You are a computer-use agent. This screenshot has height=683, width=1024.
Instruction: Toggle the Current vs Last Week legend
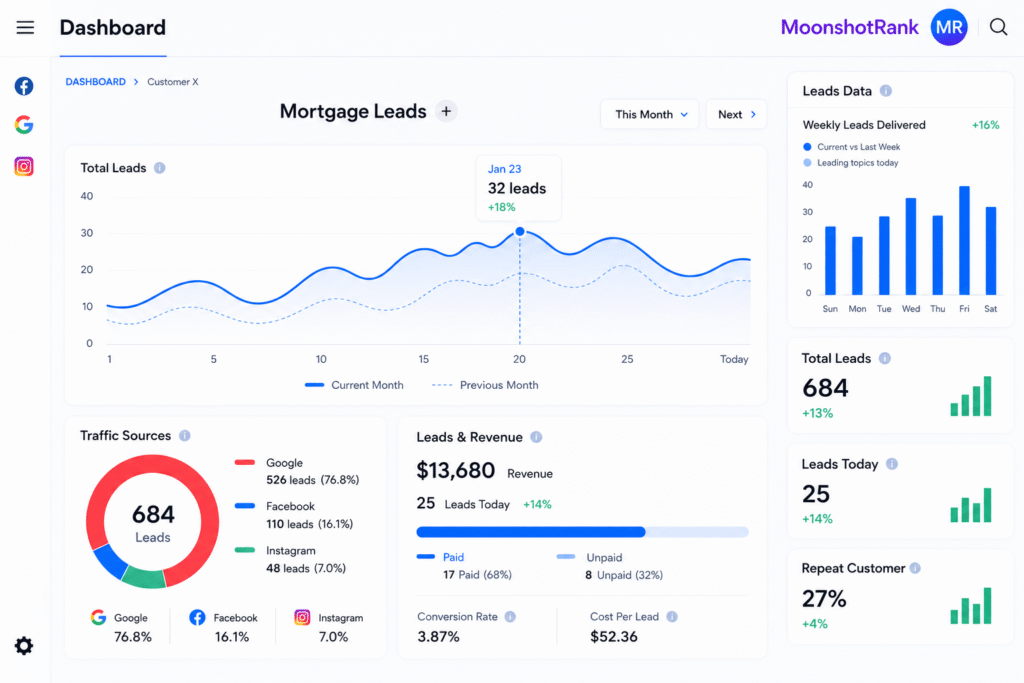pos(852,147)
